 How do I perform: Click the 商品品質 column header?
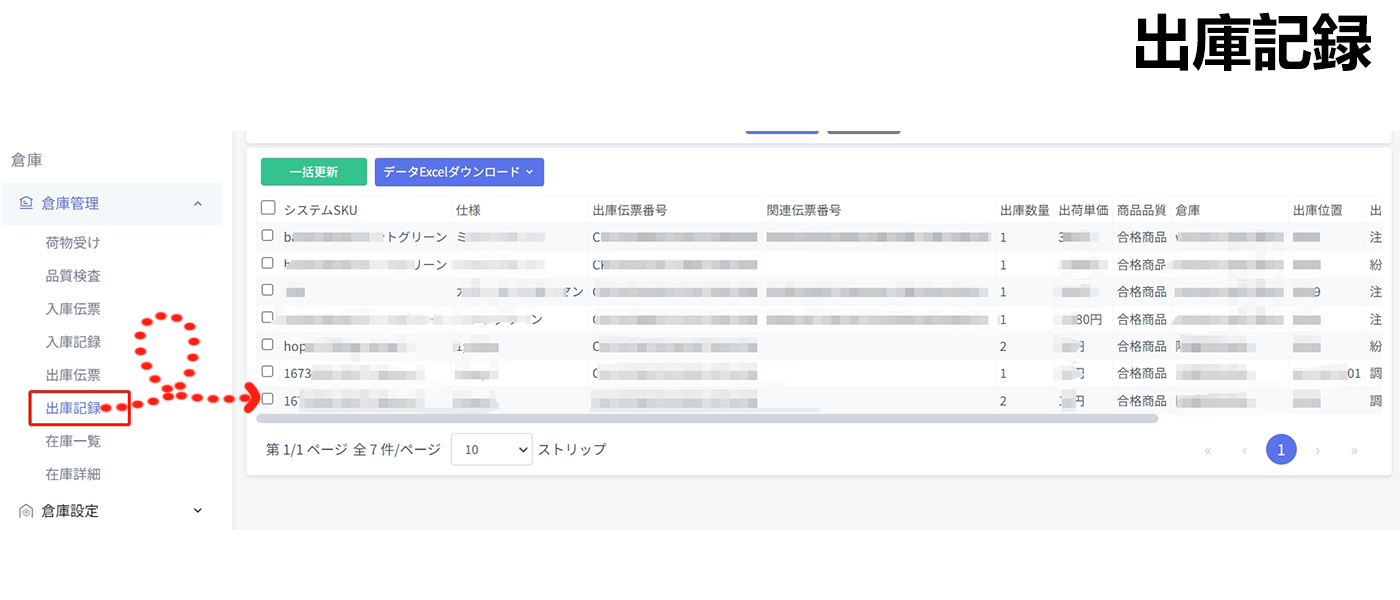1142,210
